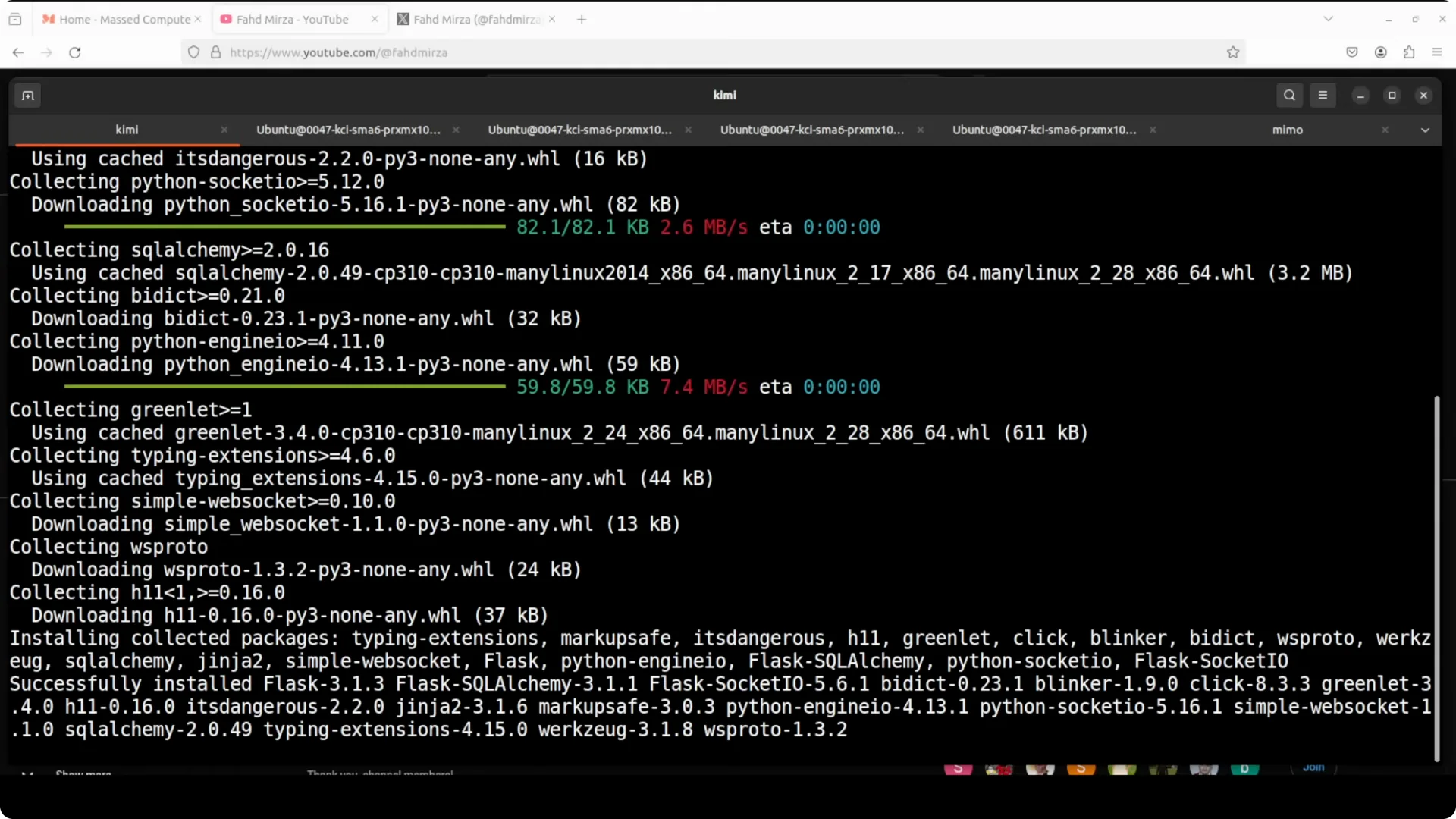
Task: Close the third terminal tab (second Ubuntu@0047)
Action: pyautogui.click(x=688, y=130)
